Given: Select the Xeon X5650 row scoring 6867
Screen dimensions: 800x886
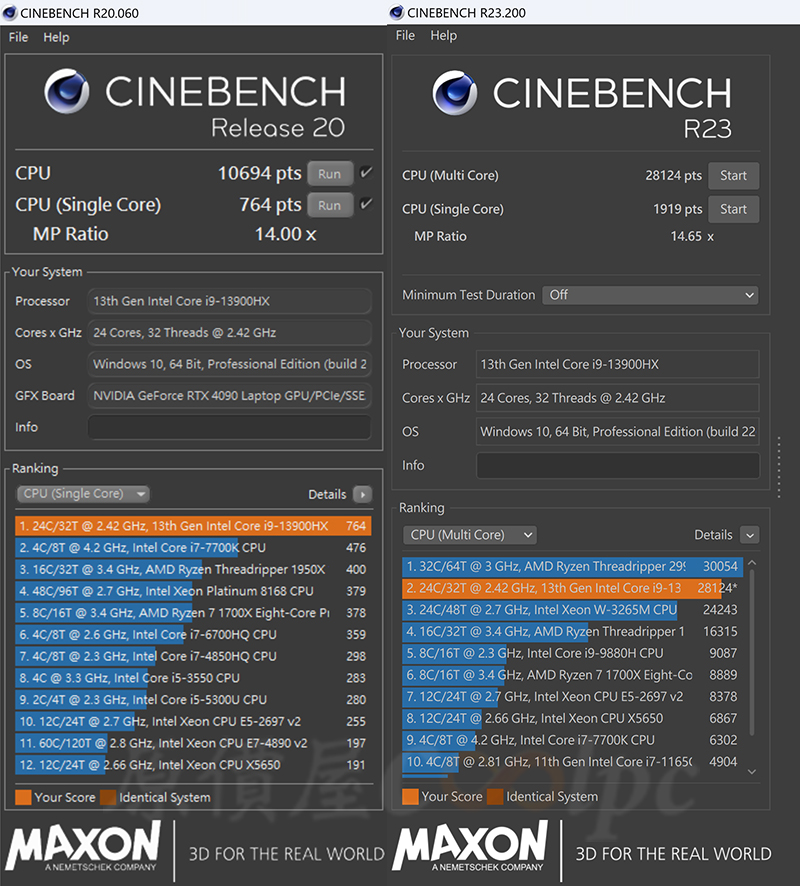Looking at the screenshot, I should click(x=572, y=718).
